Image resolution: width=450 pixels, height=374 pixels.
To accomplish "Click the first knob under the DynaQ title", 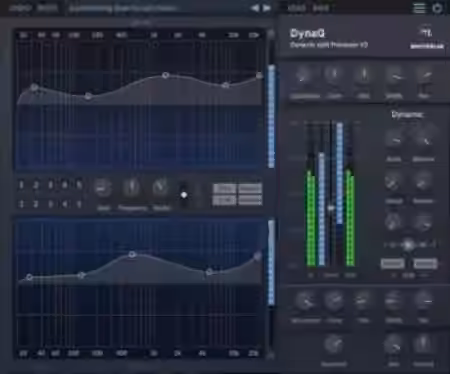I will click(x=304, y=75).
